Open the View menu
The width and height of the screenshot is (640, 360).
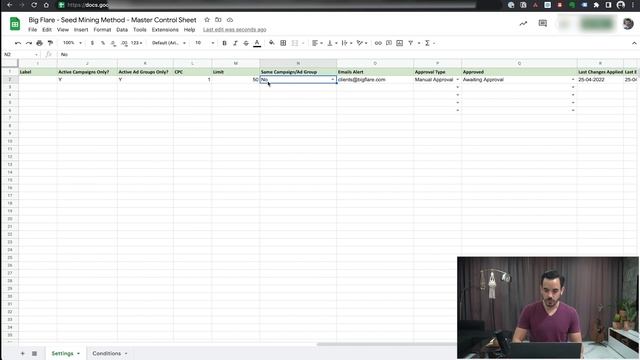(63, 30)
